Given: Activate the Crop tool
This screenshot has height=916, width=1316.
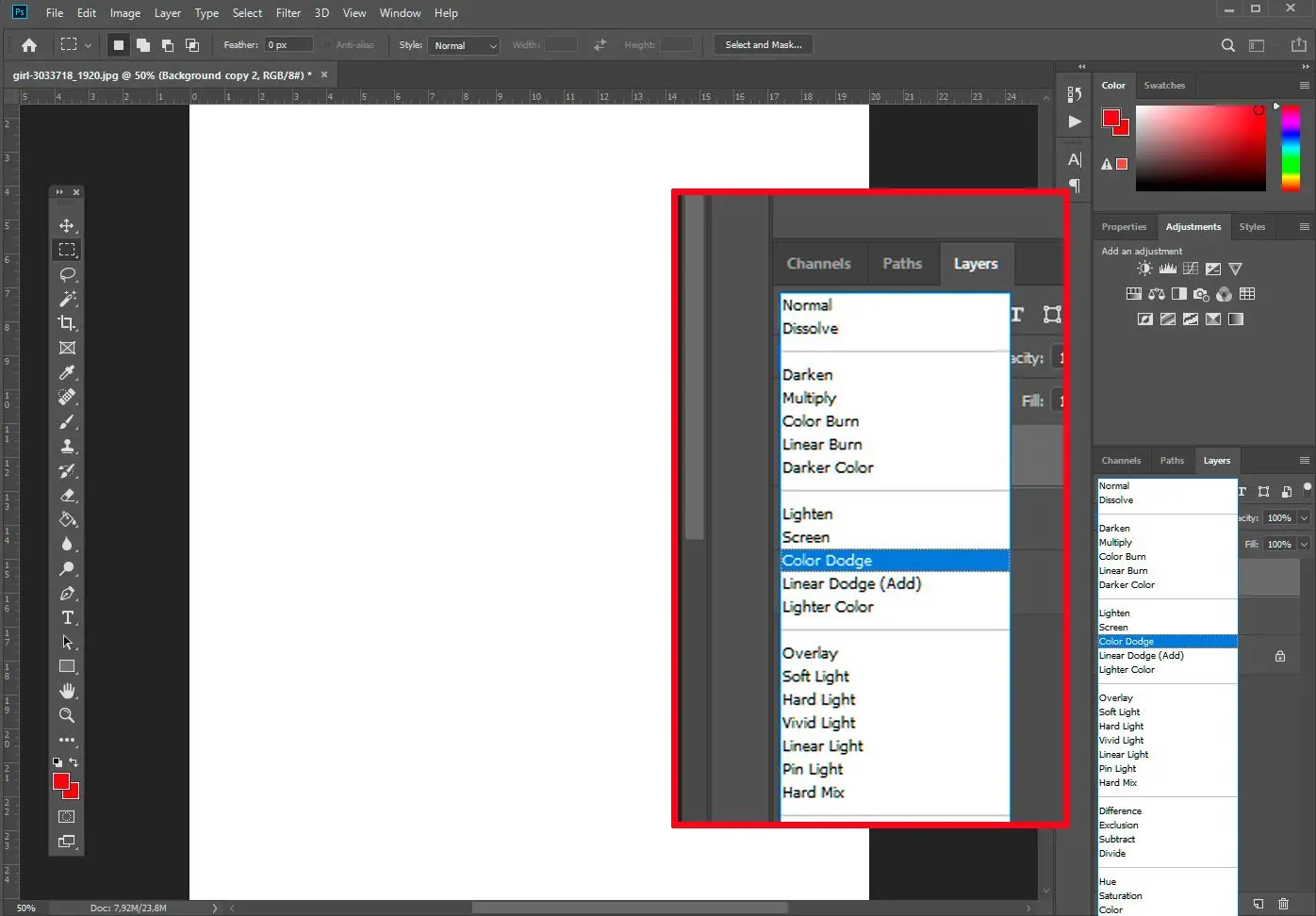Looking at the screenshot, I should [67, 323].
